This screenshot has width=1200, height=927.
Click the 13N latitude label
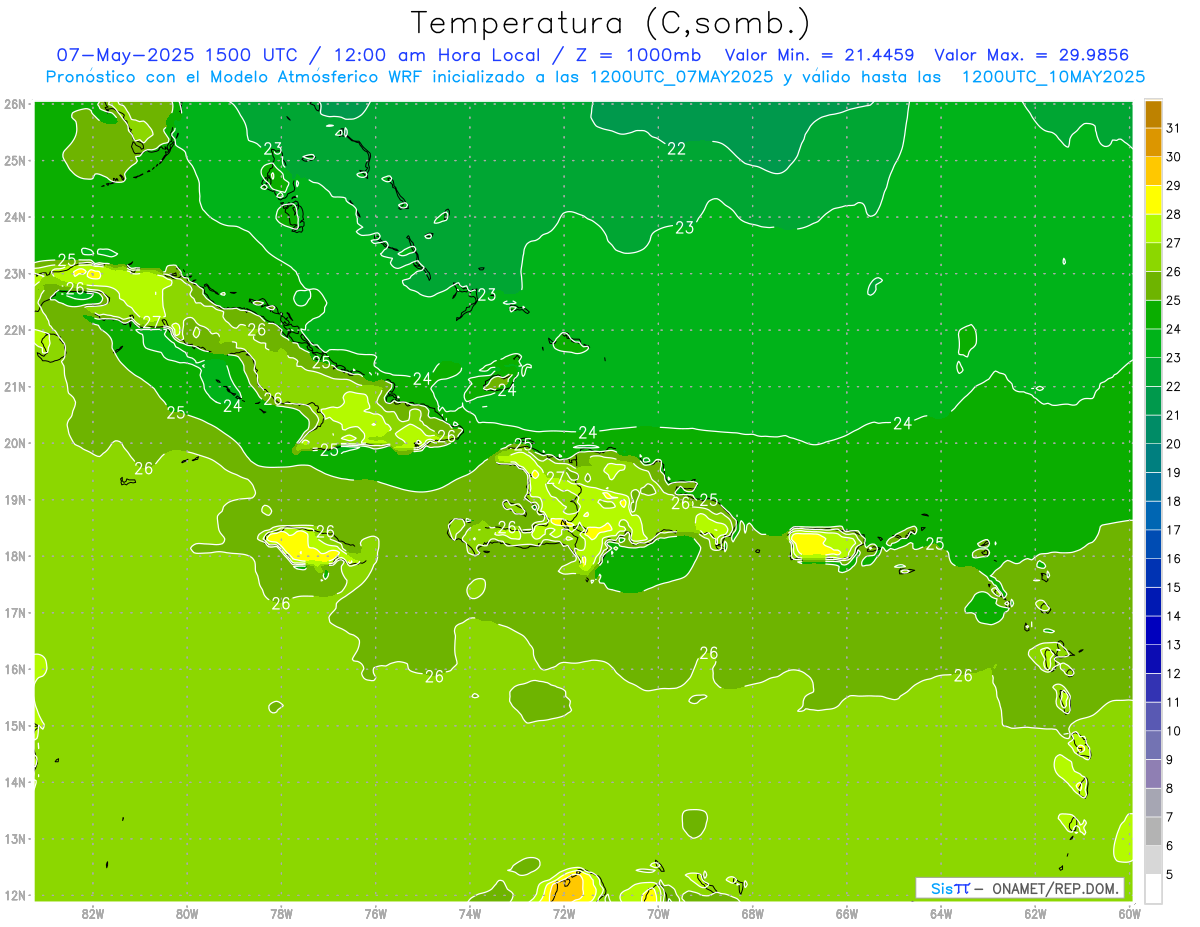tap(15, 839)
